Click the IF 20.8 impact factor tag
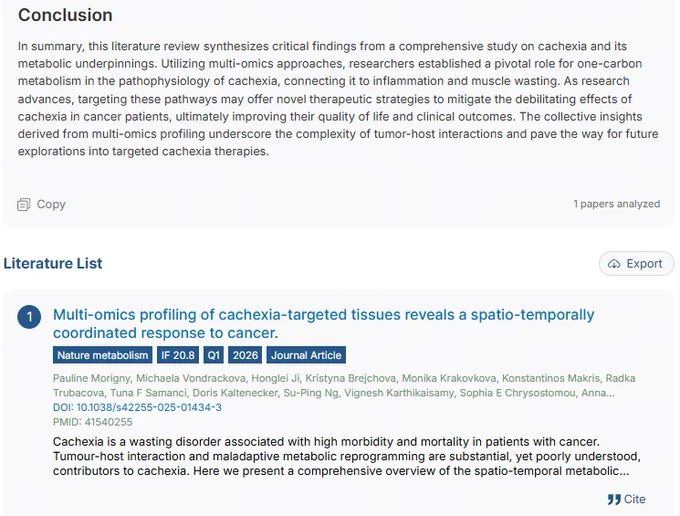Screen dimensions: 680x516 click(178, 355)
